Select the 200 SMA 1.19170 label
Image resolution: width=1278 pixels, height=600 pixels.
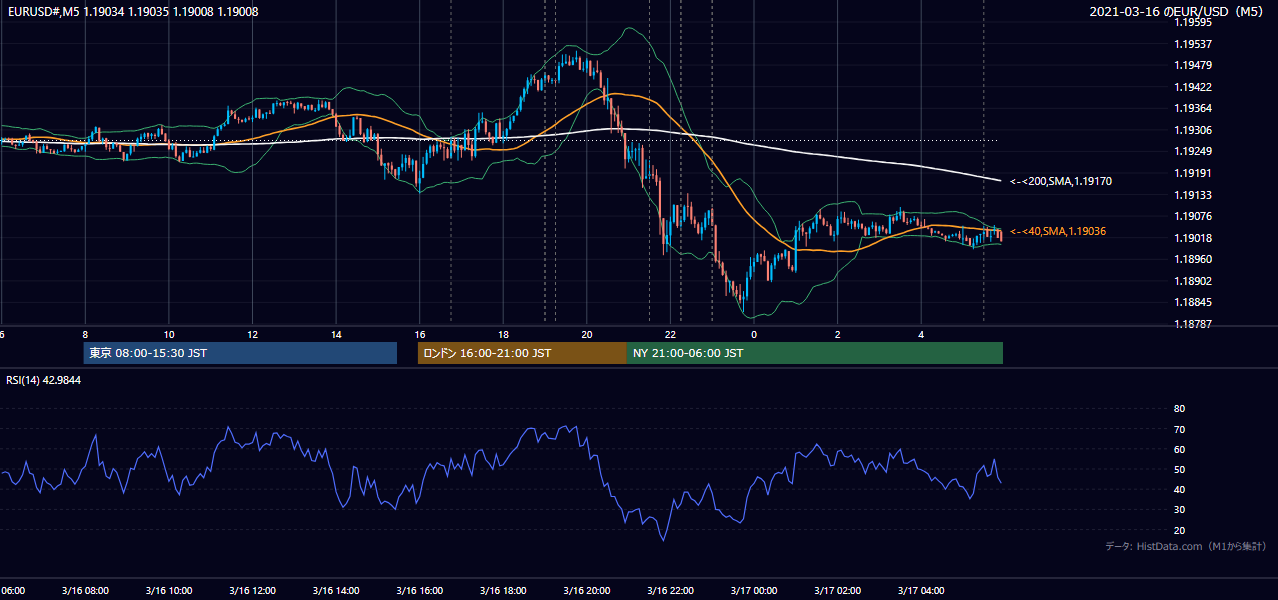click(1061, 182)
